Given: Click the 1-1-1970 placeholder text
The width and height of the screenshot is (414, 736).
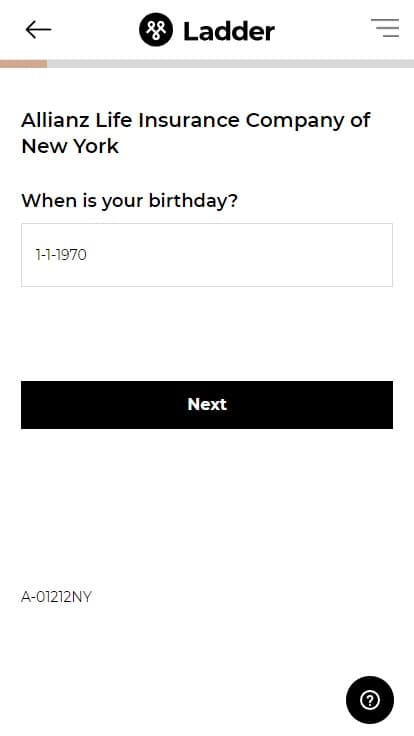Looking at the screenshot, I should [61, 255].
